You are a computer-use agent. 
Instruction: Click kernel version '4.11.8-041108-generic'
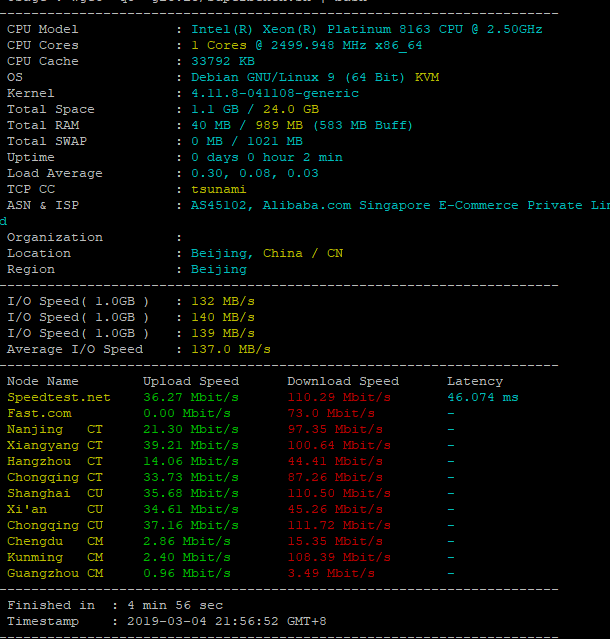pos(275,93)
